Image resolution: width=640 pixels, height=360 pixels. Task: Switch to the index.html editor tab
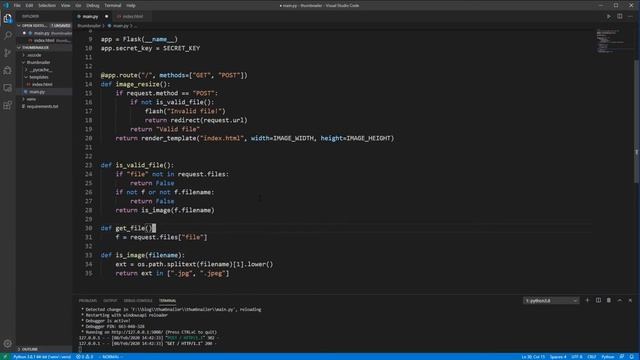132,17
